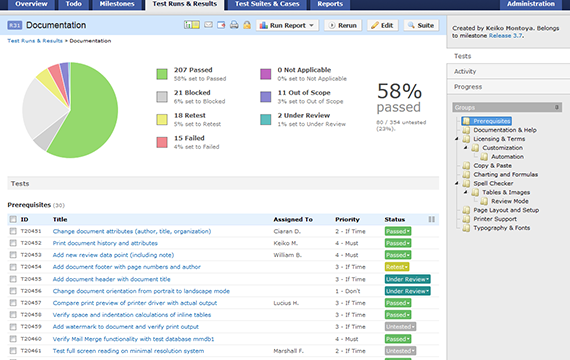Image resolution: width=570 pixels, height=360 pixels.
Task: Click the Tables & Images folder icon
Action: (475, 192)
